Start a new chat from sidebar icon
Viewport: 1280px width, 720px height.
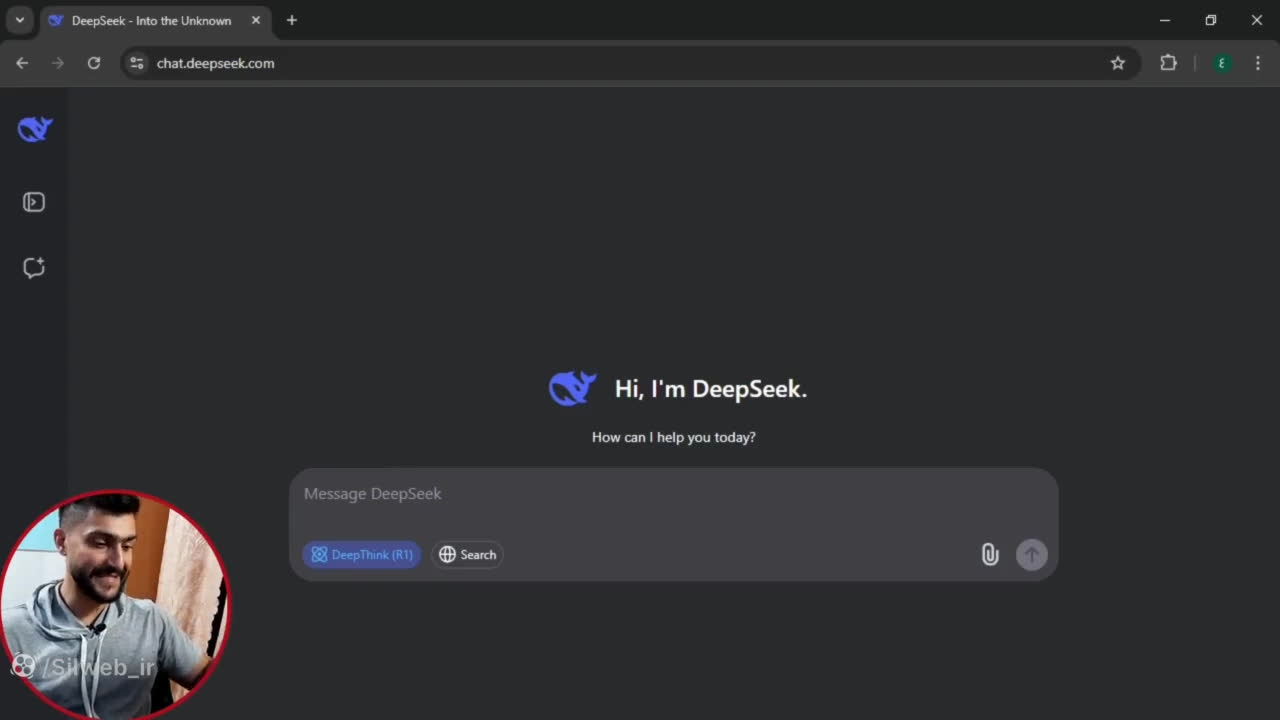tap(34, 267)
